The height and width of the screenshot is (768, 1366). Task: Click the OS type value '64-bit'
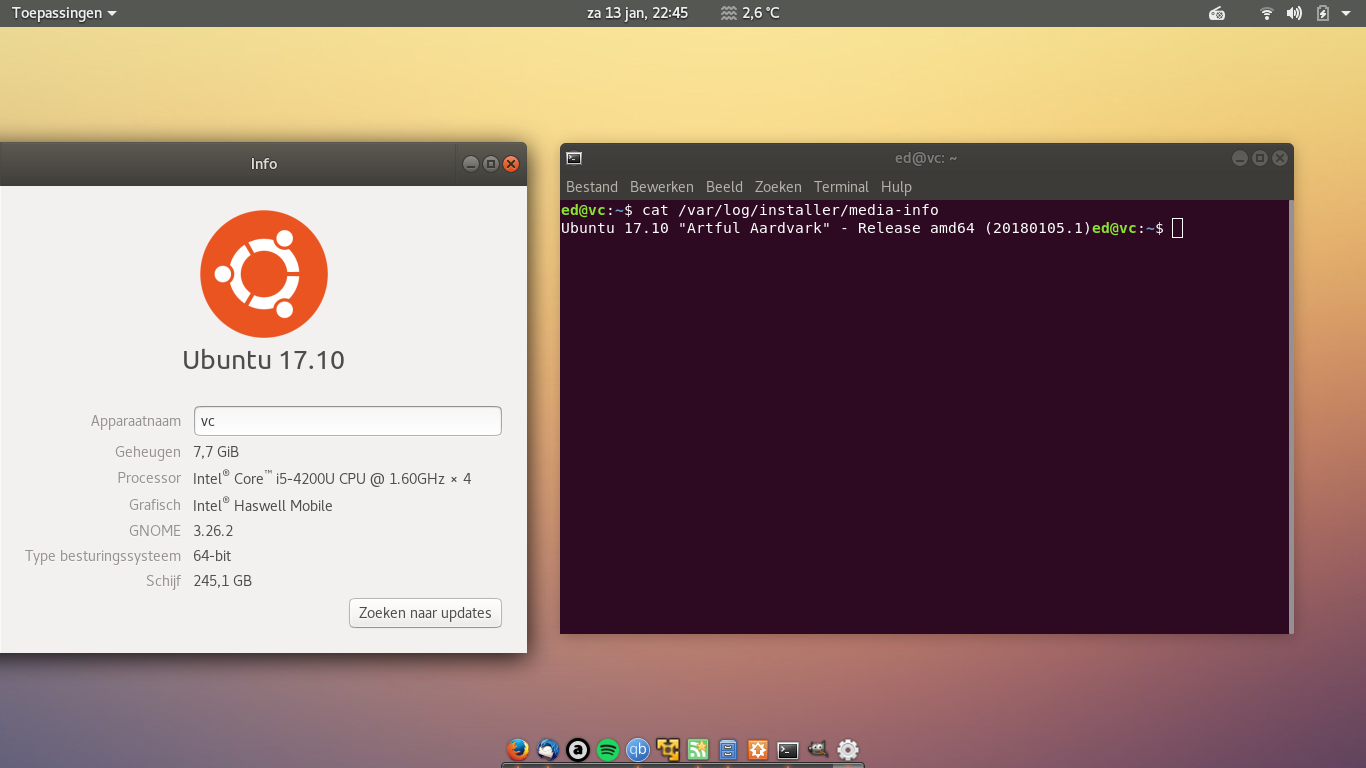coord(212,556)
